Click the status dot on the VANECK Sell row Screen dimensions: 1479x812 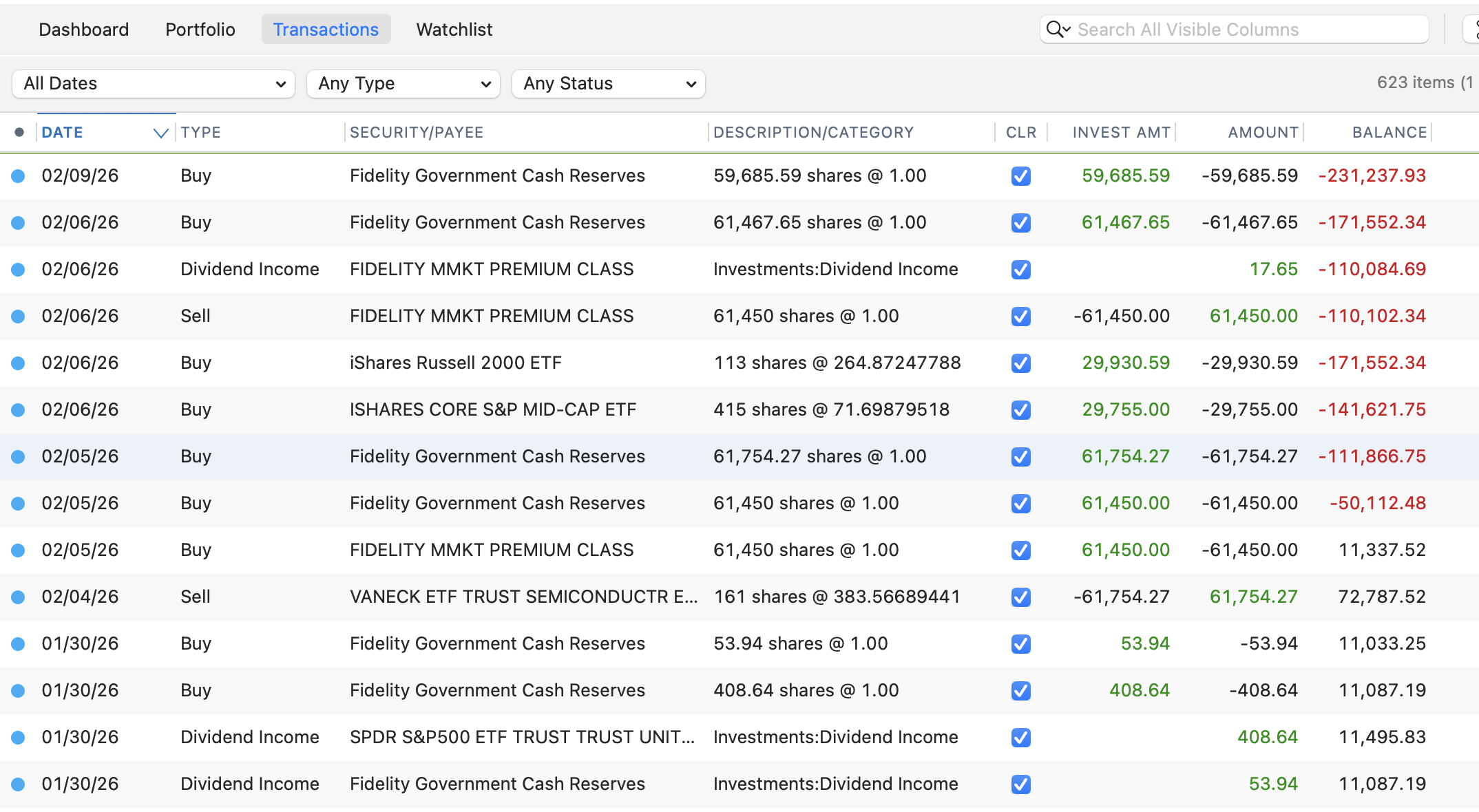[18, 597]
